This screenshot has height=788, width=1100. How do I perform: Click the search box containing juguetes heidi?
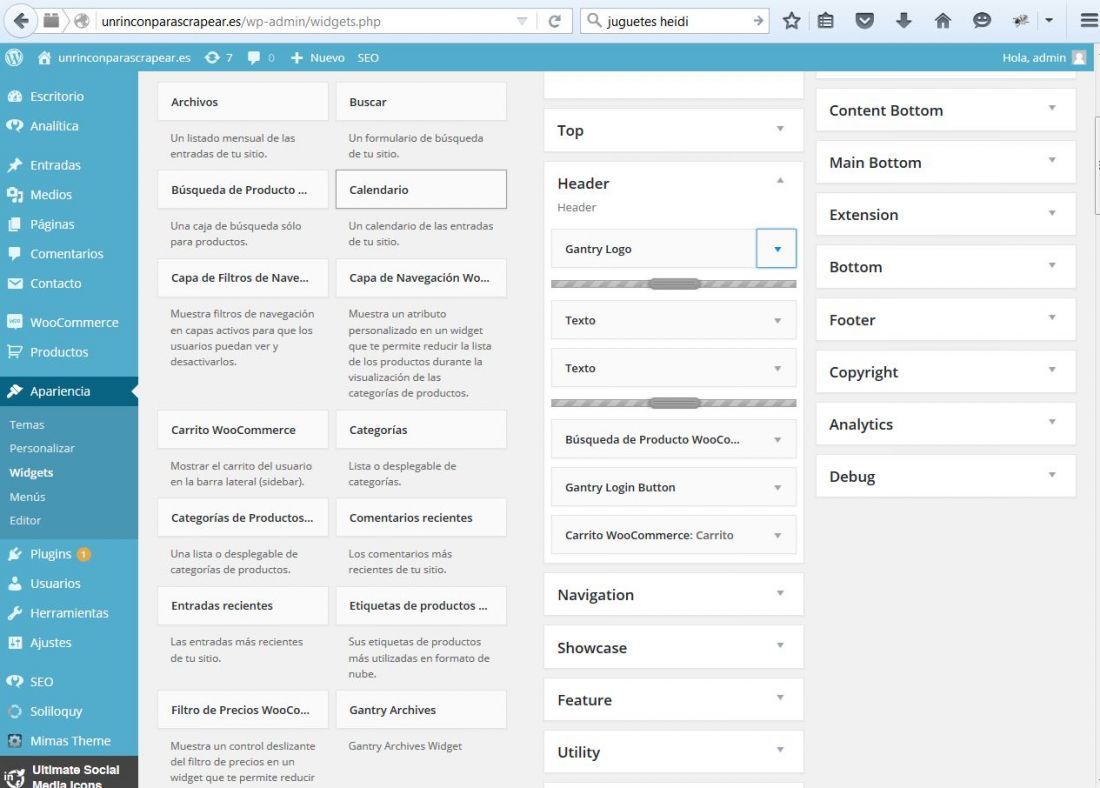click(x=675, y=21)
